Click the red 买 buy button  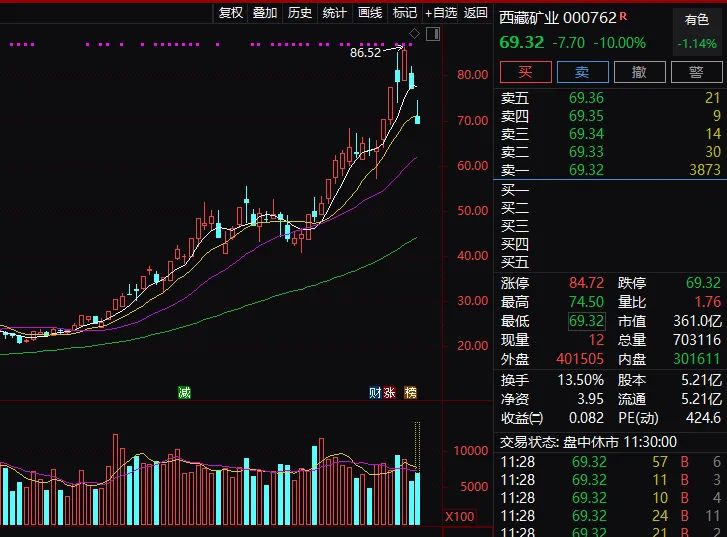point(526,72)
